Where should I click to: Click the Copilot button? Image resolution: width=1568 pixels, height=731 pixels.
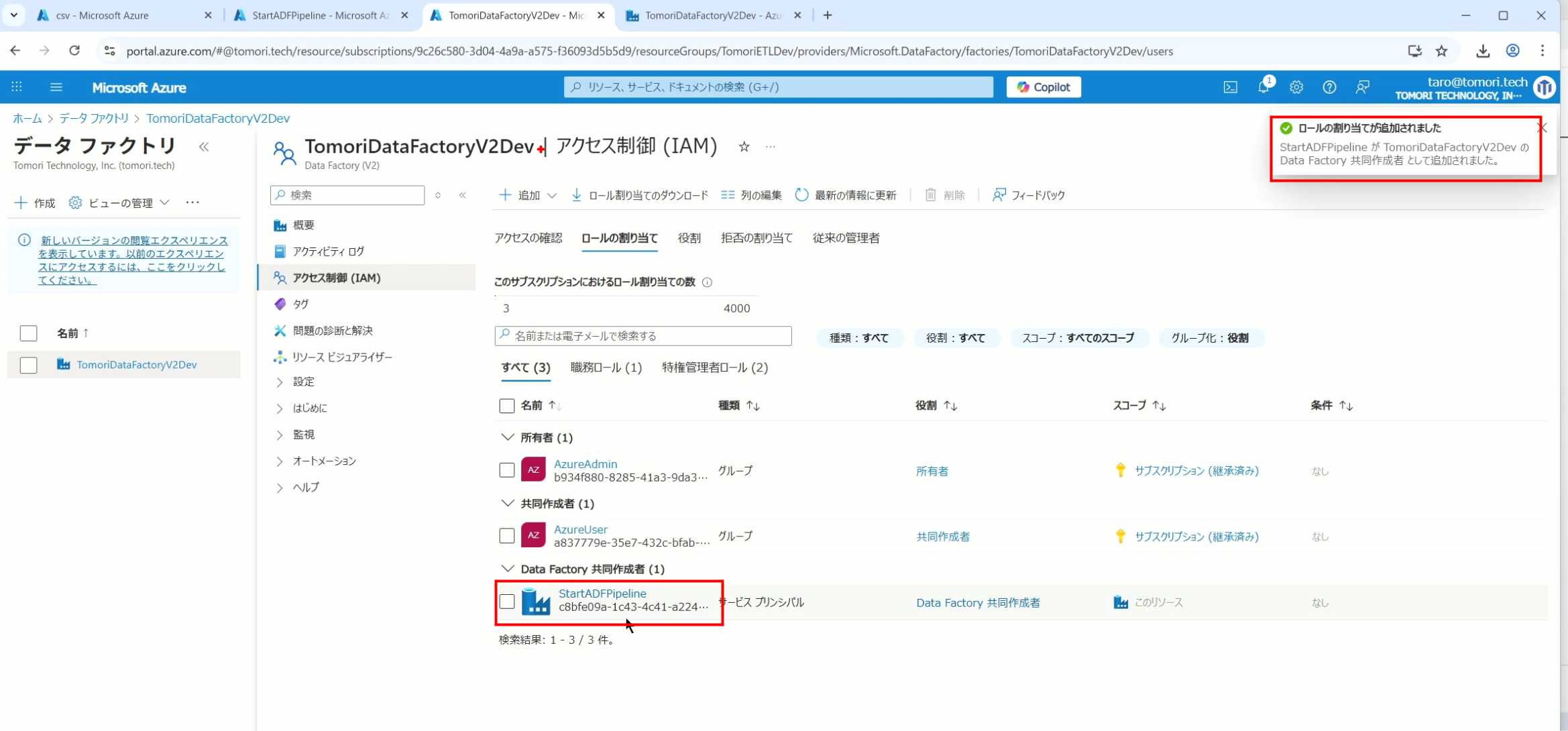1043,87
